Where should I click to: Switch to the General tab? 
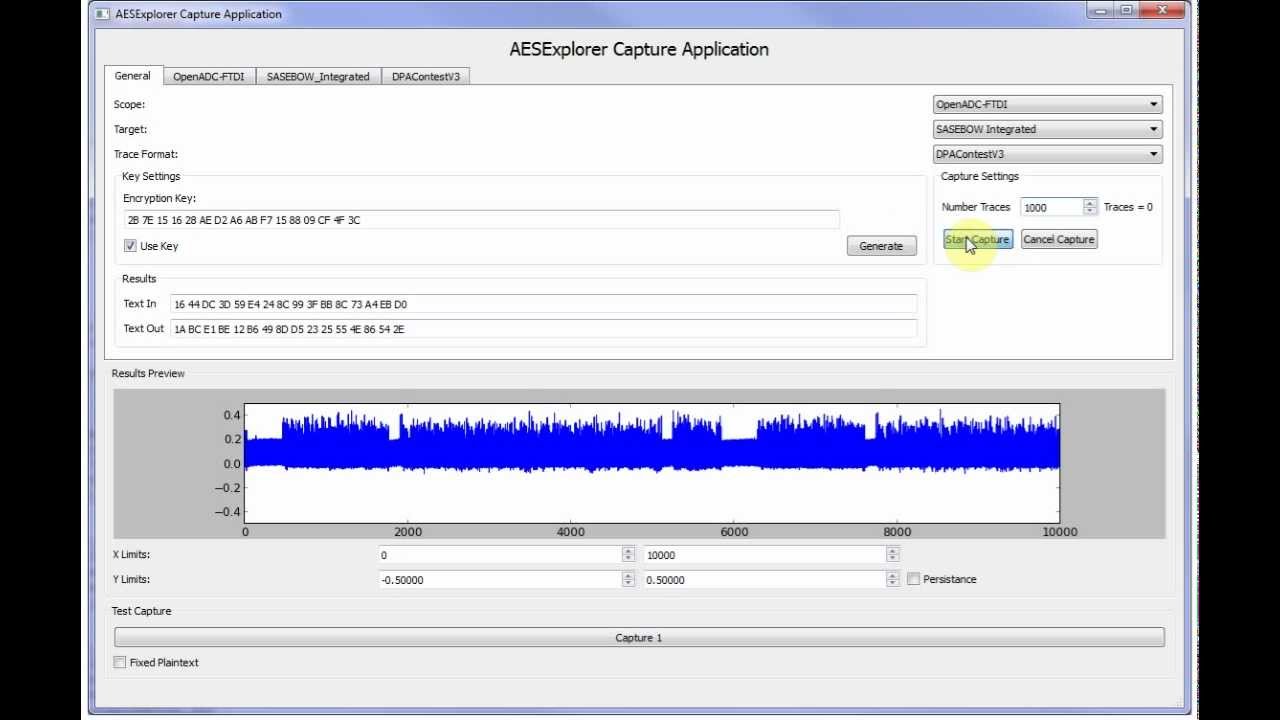(132, 76)
